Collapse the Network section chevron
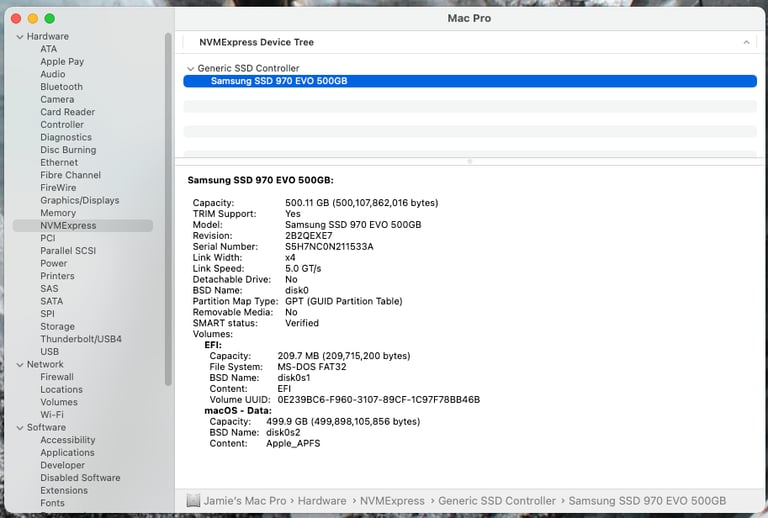This screenshot has height=518, width=768. coord(20,365)
